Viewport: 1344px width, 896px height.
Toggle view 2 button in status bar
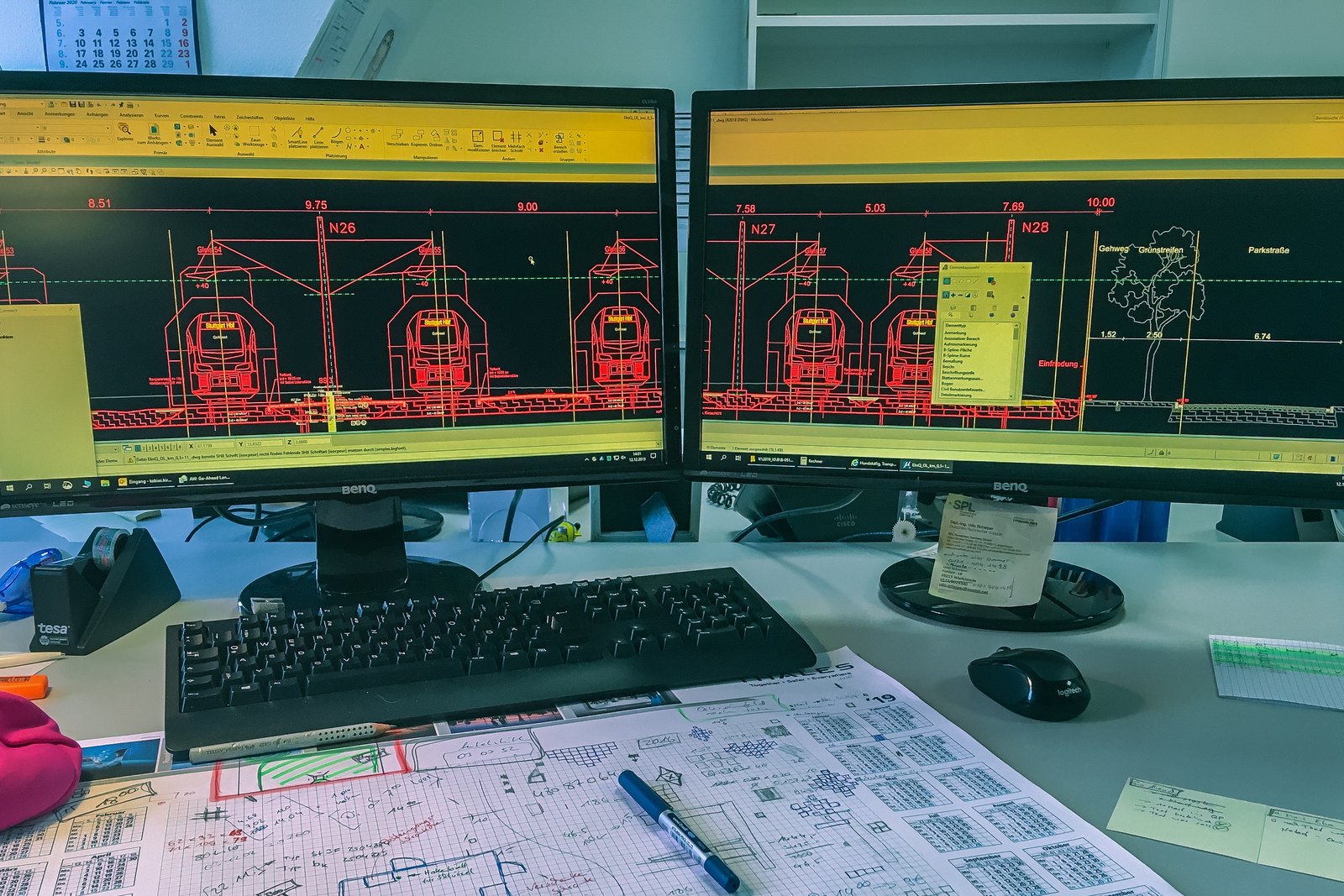pos(144,448)
